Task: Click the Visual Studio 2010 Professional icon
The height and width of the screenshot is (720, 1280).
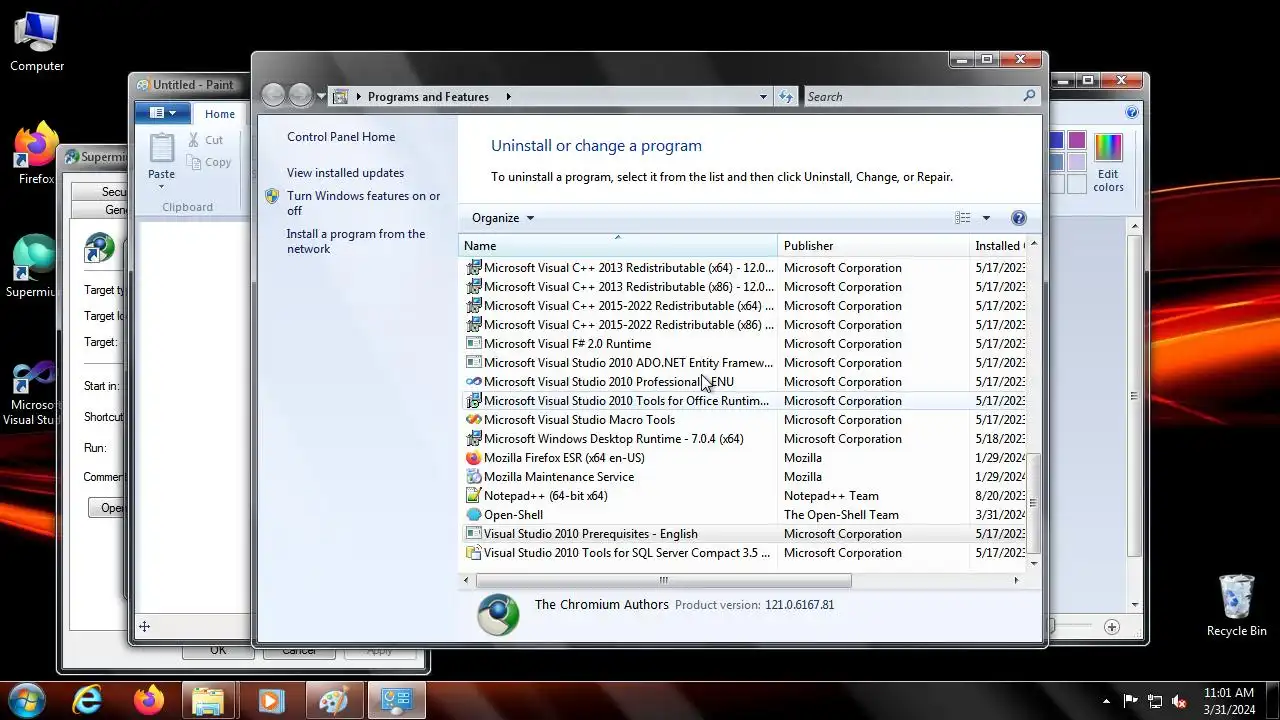Action: tap(474, 382)
